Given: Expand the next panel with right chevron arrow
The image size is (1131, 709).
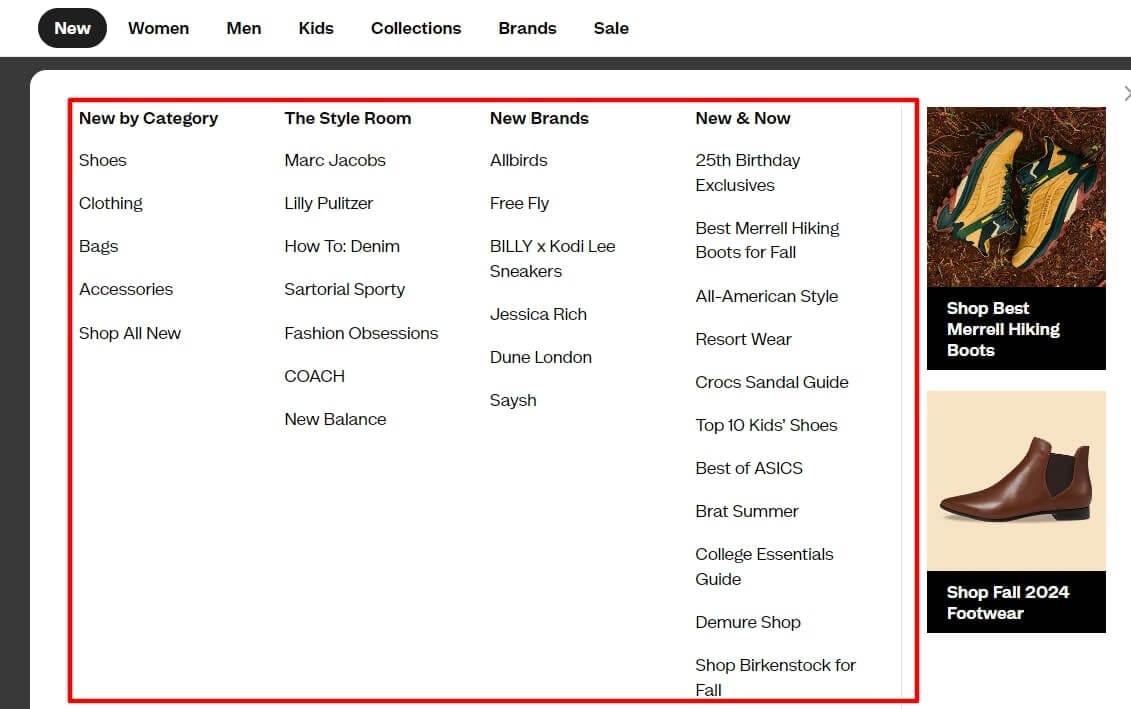Looking at the screenshot, I should point(1126,93).
